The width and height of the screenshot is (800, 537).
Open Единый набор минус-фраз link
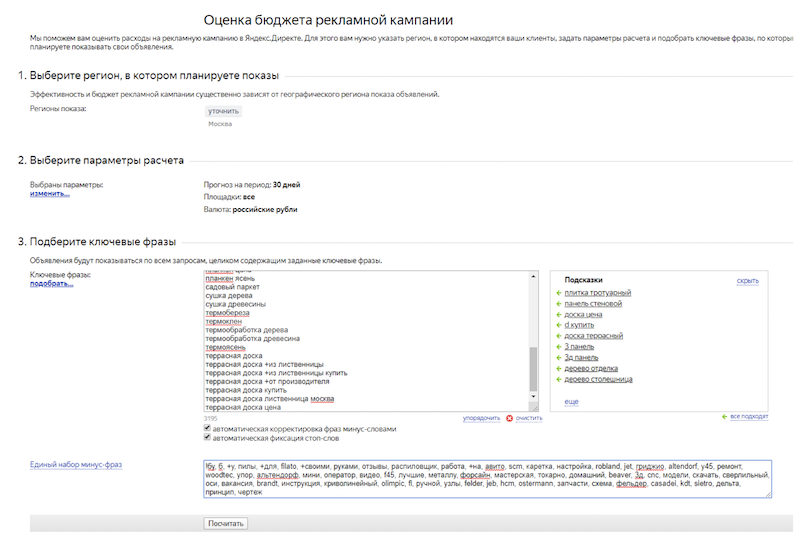pyautogui.click(x=76, y=465)
